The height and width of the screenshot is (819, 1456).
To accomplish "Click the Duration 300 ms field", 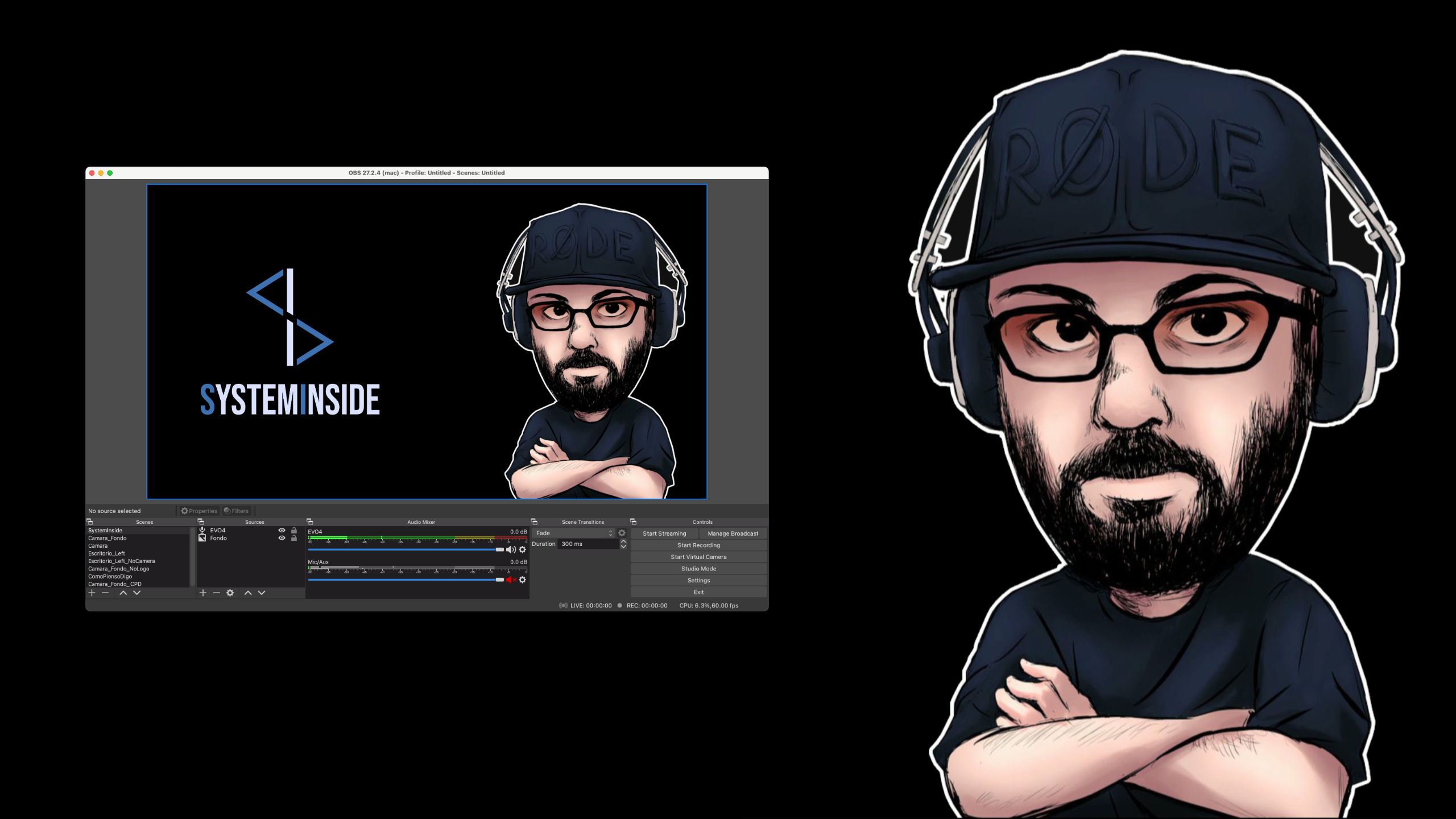I will 588,544.
